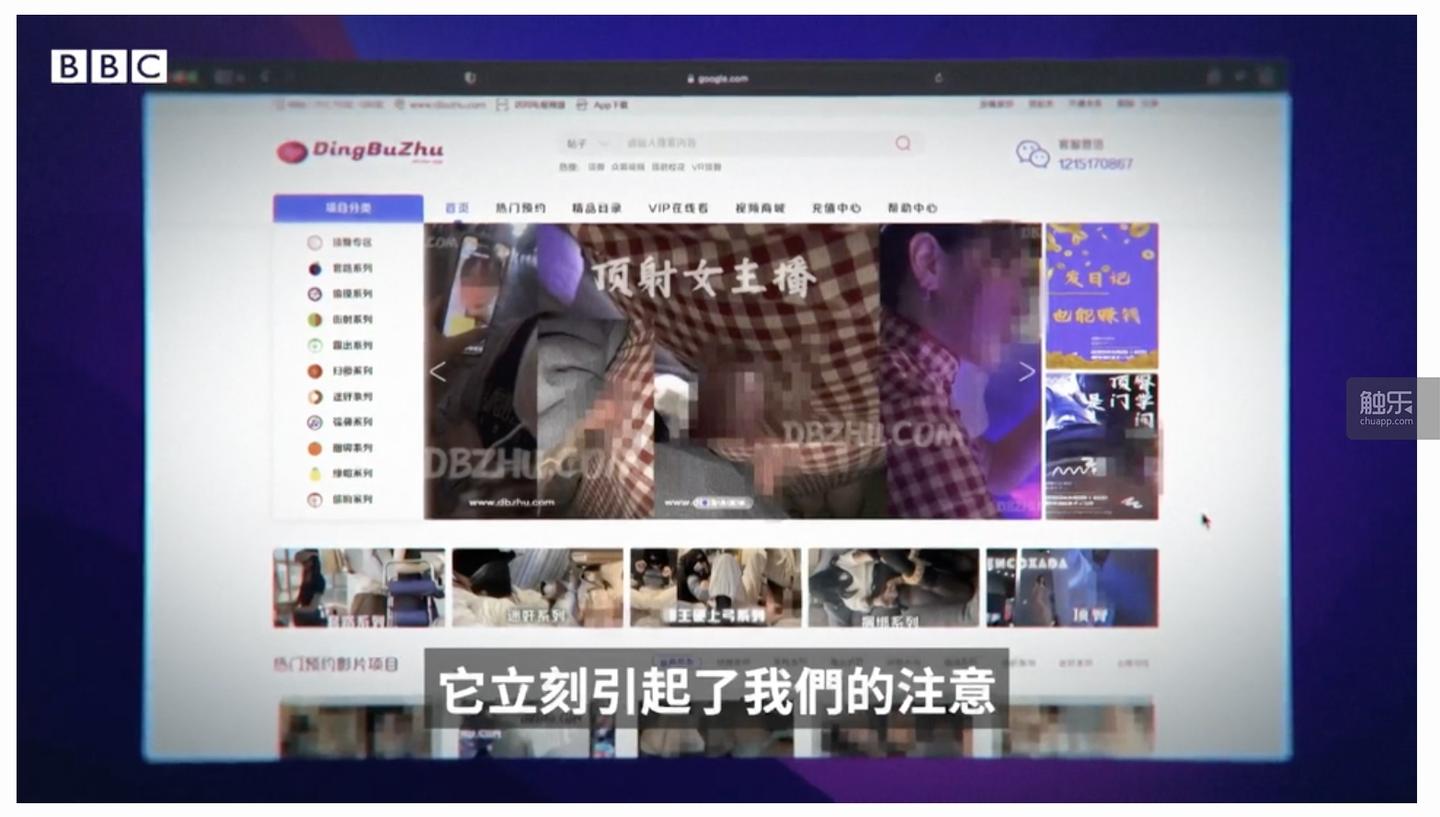Open the search type dropdown in search bar
The image size is (1440, 817).
click(x=587, y=144)
